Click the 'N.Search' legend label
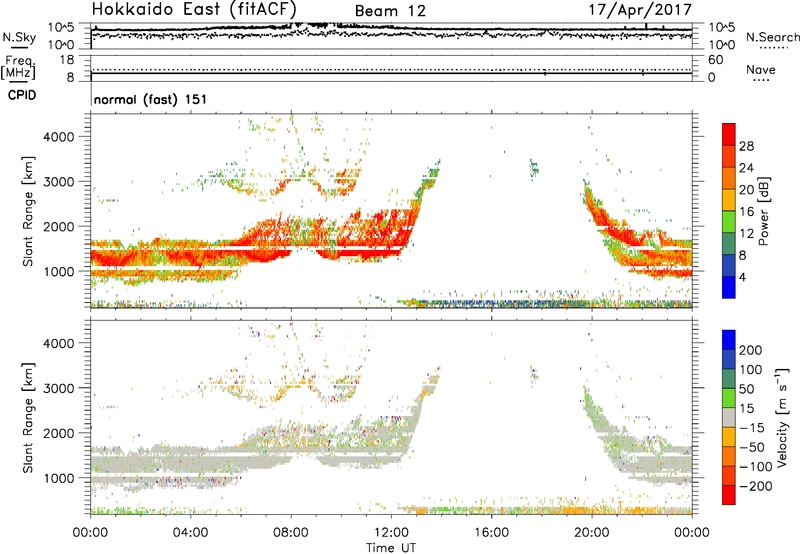The image size is (800, 554). tap(772, 37)
